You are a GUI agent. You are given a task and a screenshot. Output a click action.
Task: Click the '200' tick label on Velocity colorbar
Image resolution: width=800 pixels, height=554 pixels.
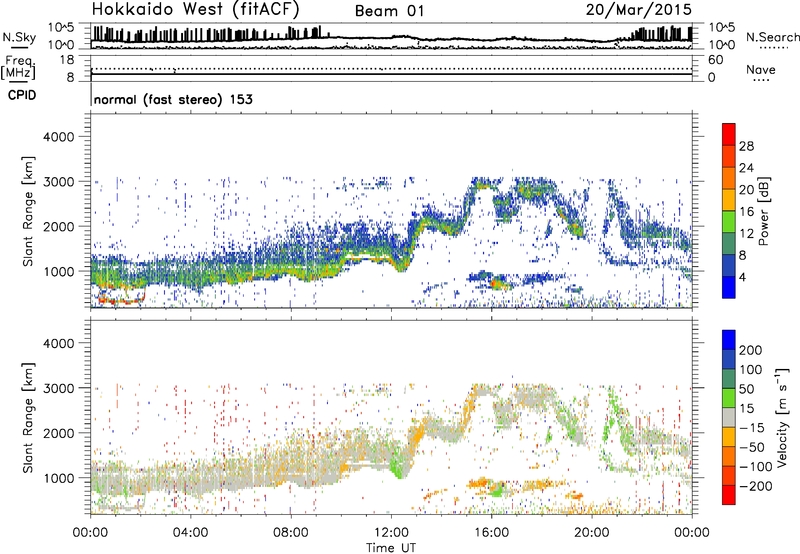(x=751, y=350)
